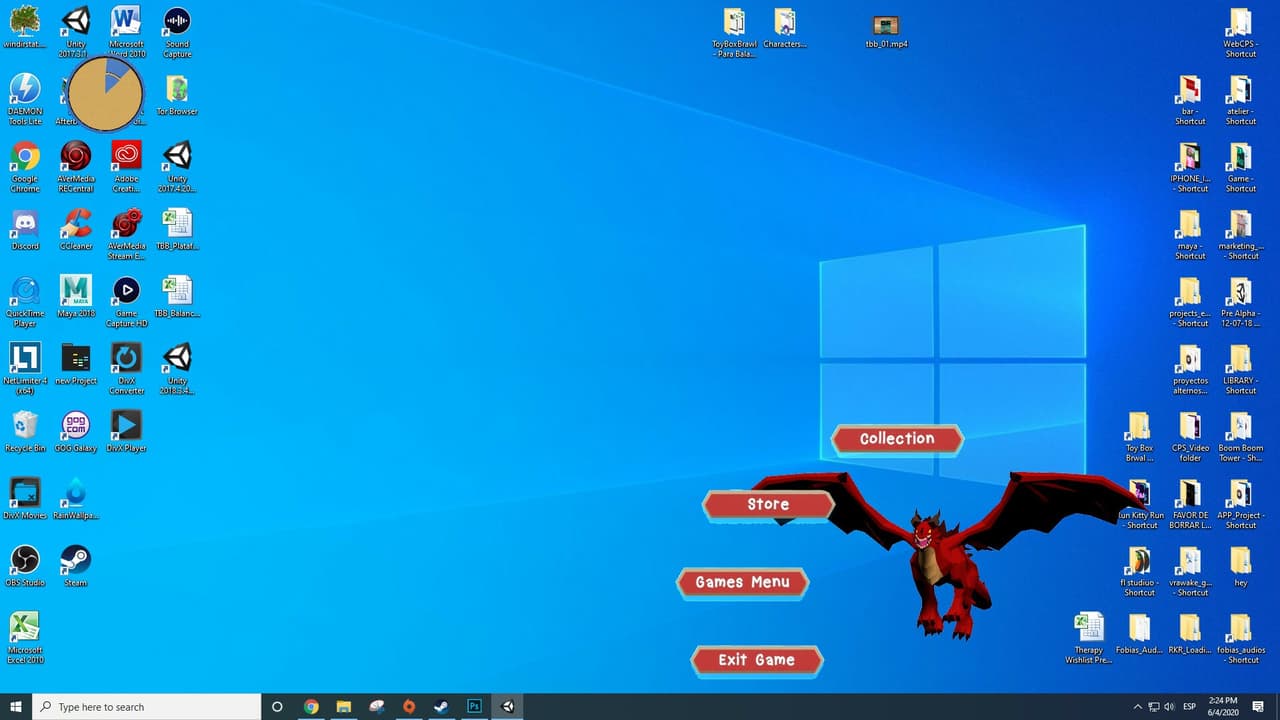This screenshot has height=720, width=1280.
Task: Select the RainWallpaper desktop icon
Action: [x=75, y=499]
